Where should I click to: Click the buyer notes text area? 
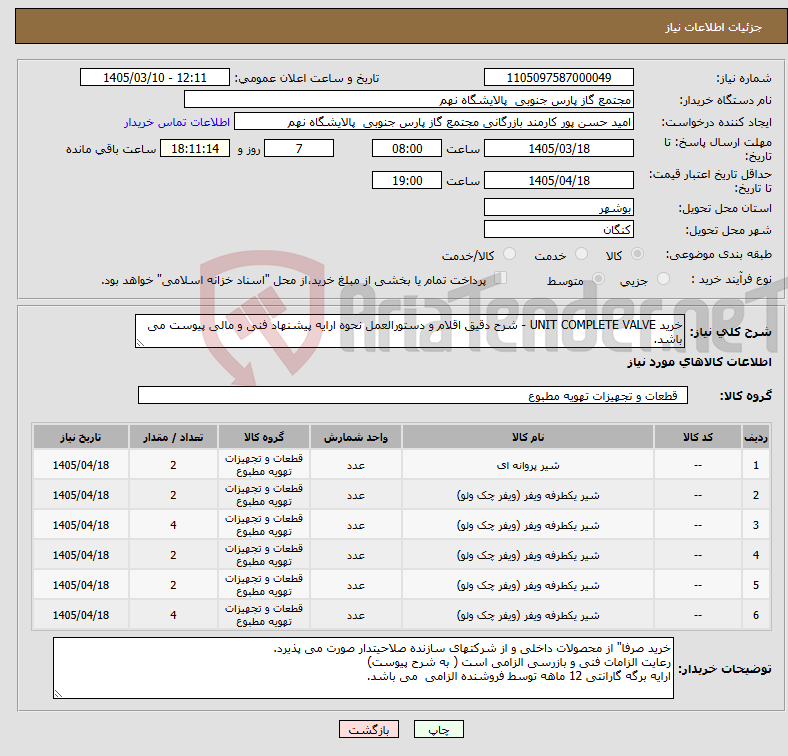click(x=363, y=668)
